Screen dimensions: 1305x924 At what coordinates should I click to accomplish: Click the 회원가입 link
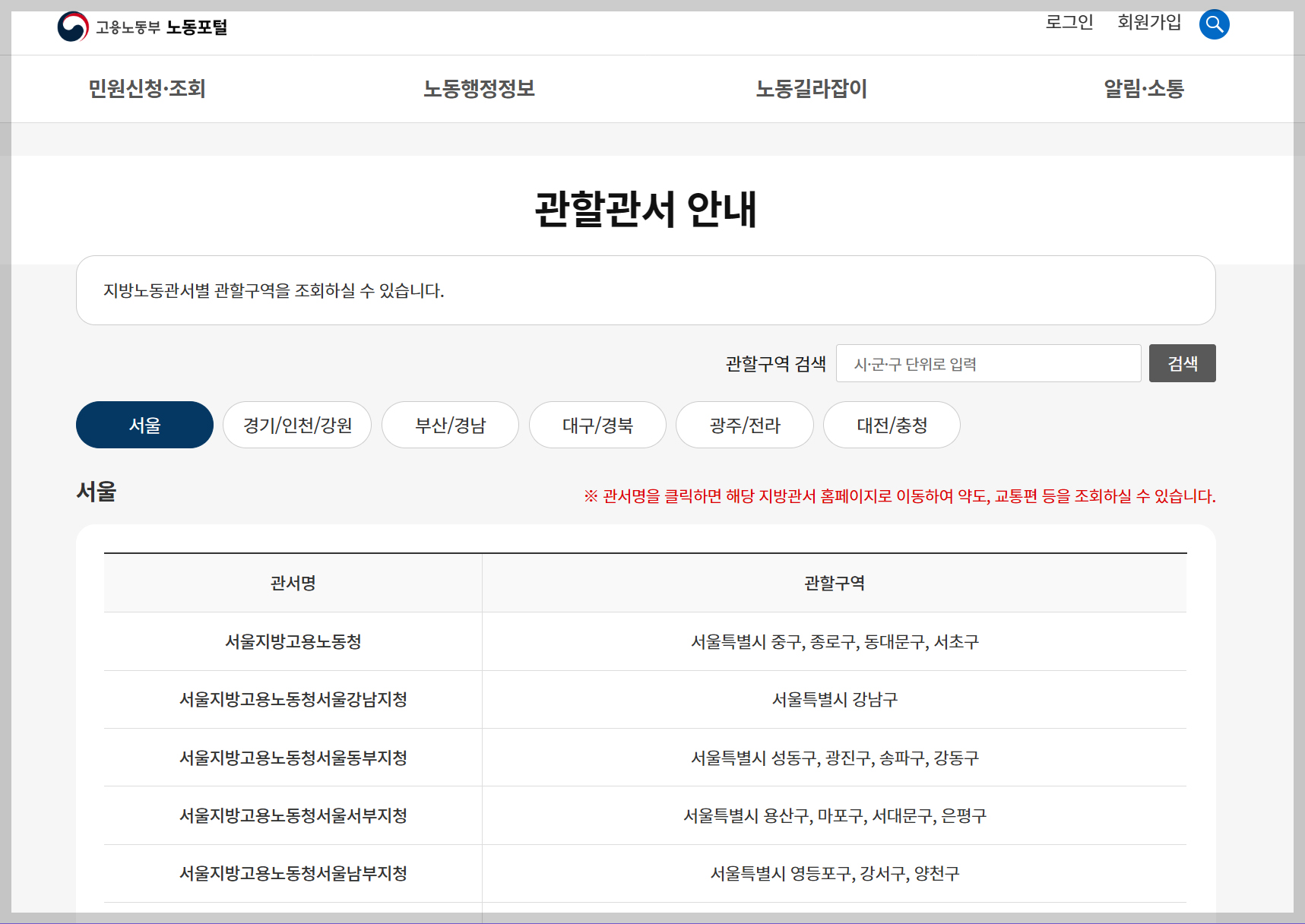[x=1148, y=23]
